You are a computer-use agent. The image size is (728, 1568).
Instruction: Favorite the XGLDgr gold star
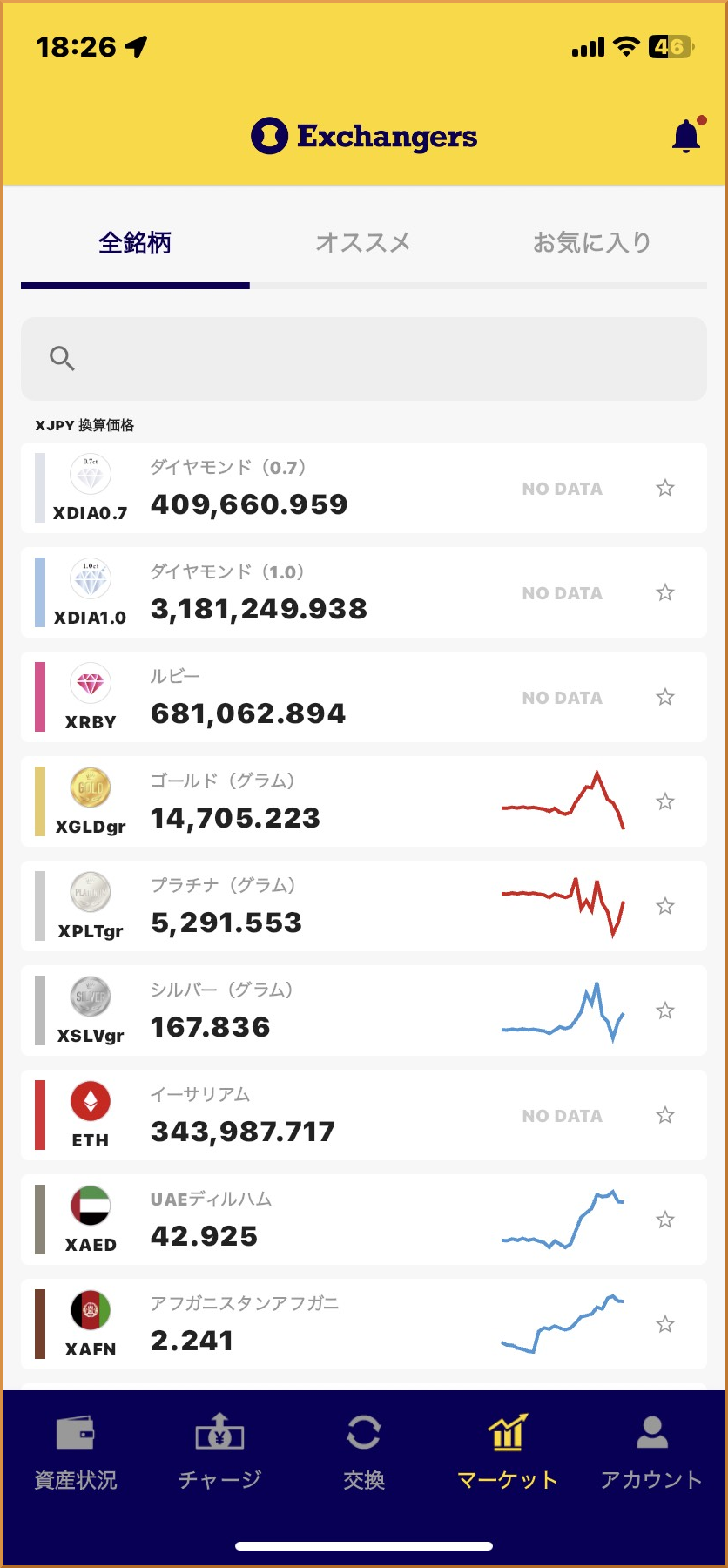coord(665,801)
